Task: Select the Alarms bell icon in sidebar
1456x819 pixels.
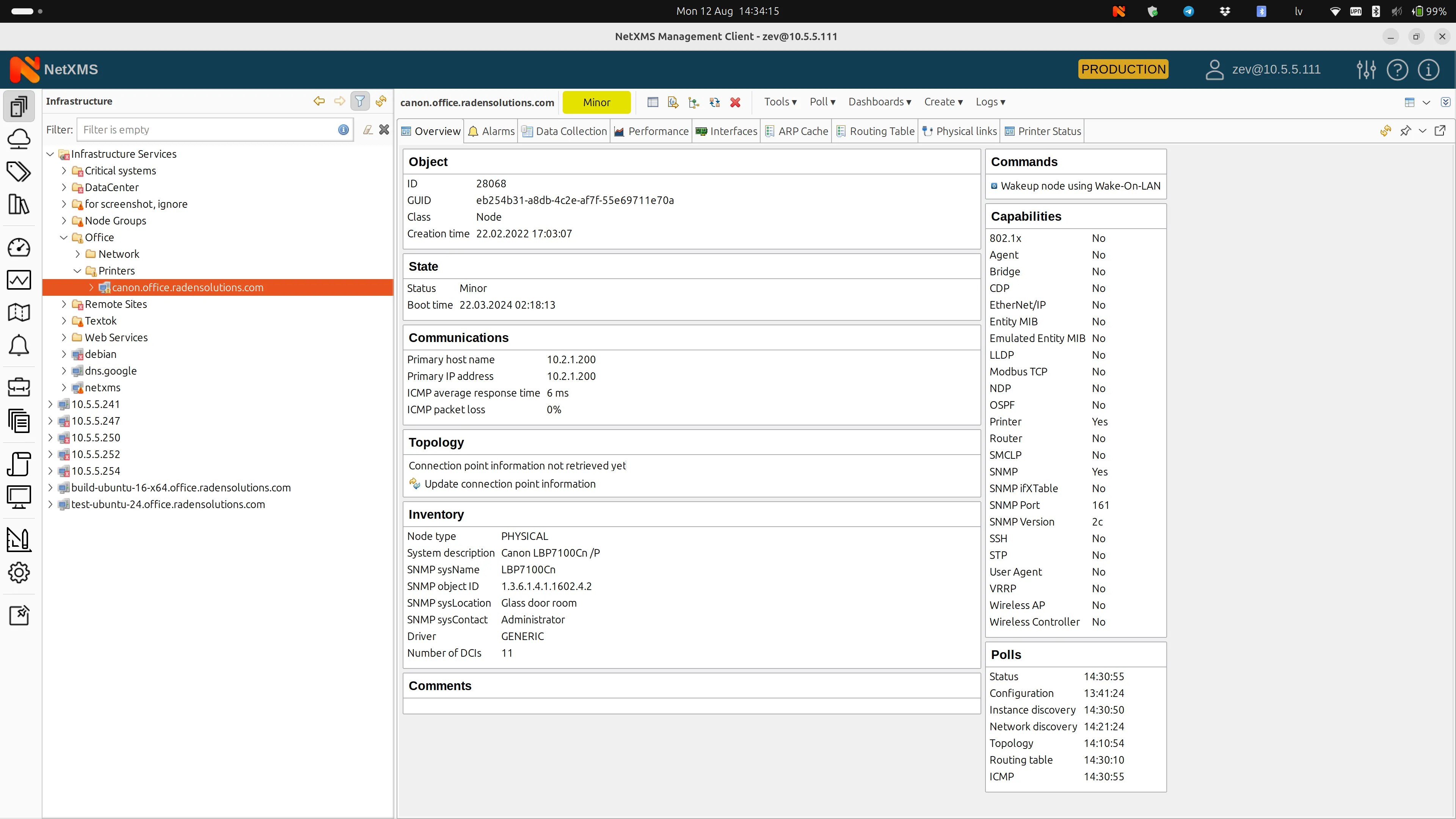Action: coord(19,345)
